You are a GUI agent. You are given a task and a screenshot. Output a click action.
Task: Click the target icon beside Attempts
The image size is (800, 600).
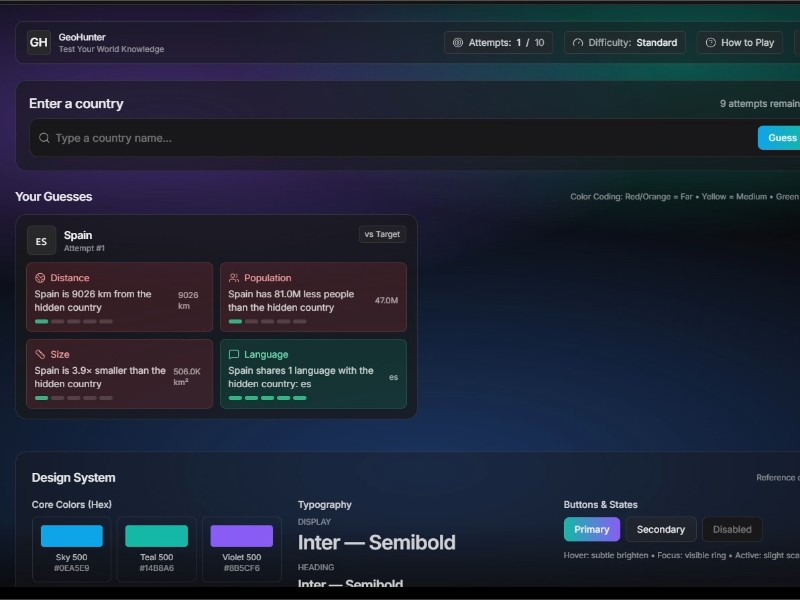(458, 43)
